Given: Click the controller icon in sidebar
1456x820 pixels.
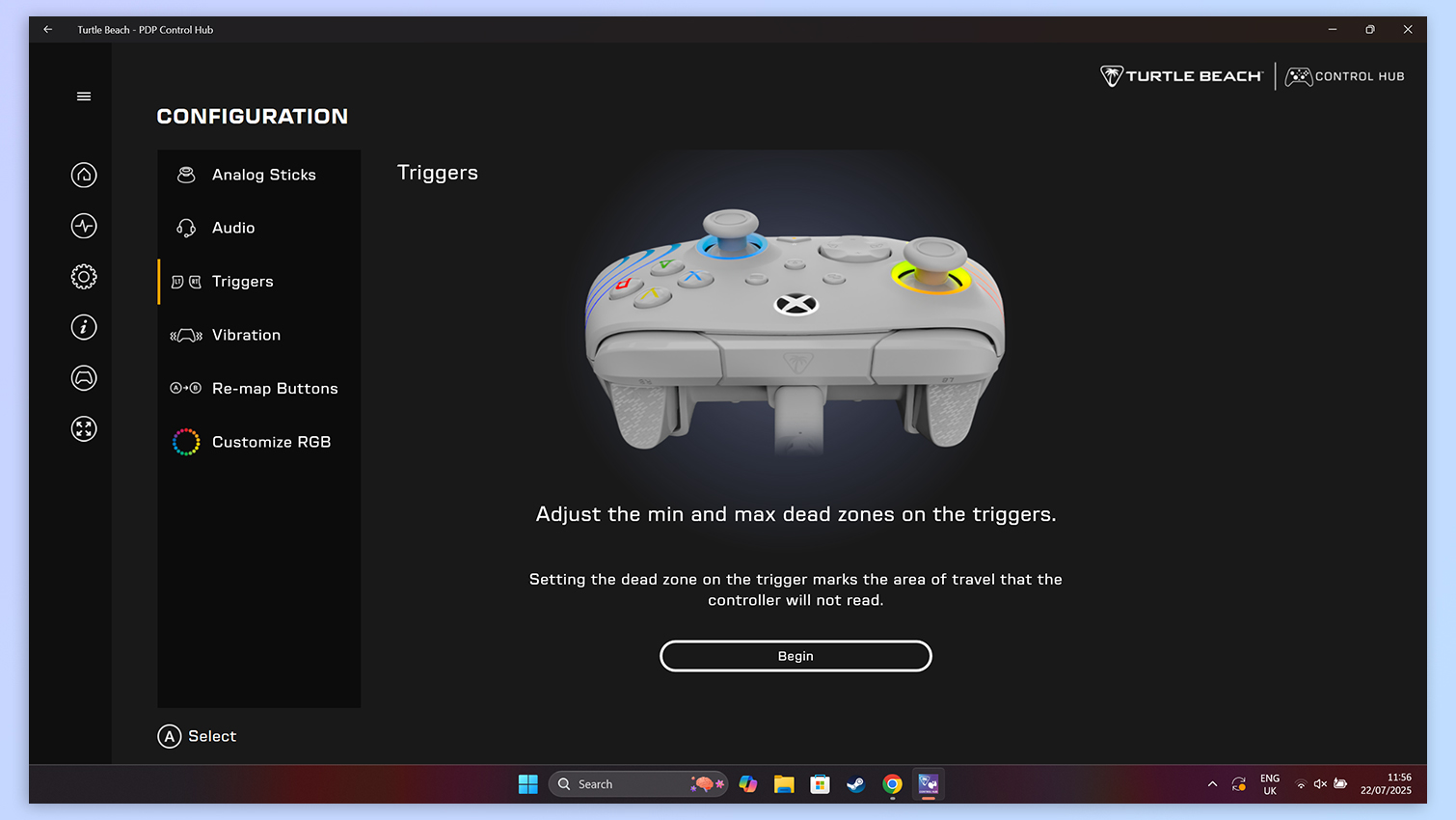Looking at the screenshot, I should [x=84, y=378].
